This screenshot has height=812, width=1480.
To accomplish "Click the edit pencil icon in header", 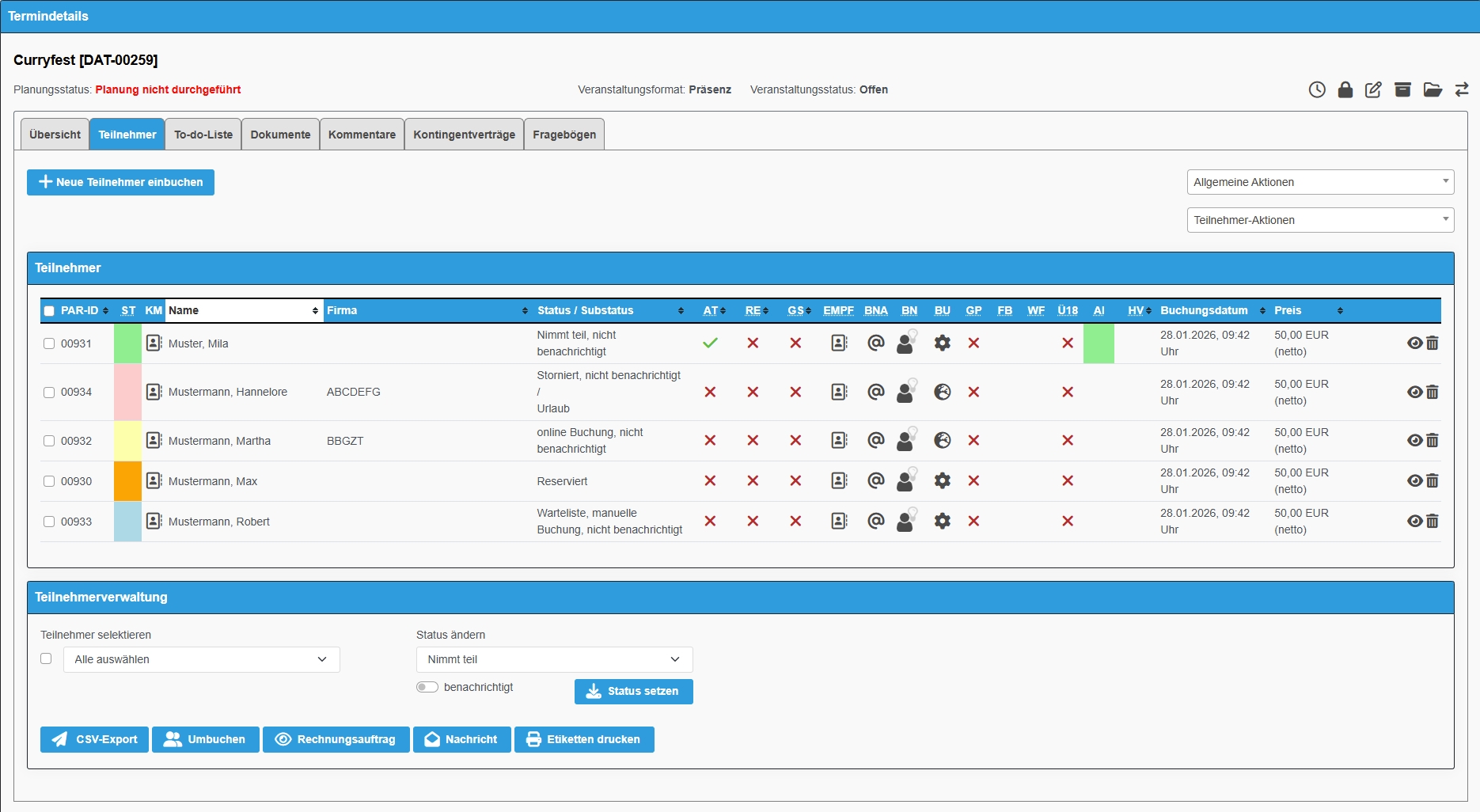I will tap(1373, 89).
